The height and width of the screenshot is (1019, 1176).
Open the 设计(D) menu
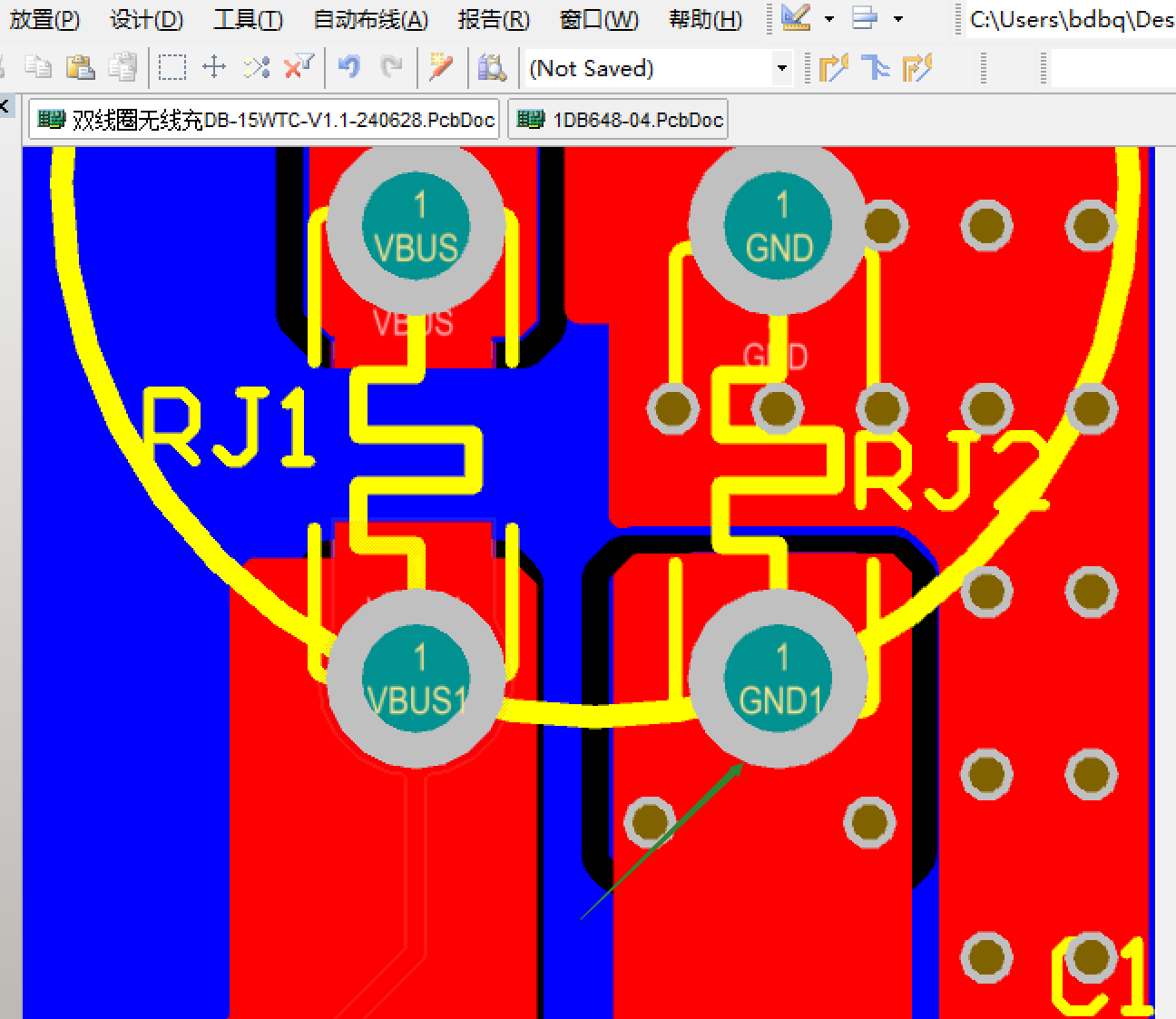pyautogui.click(x=146, y=19)
